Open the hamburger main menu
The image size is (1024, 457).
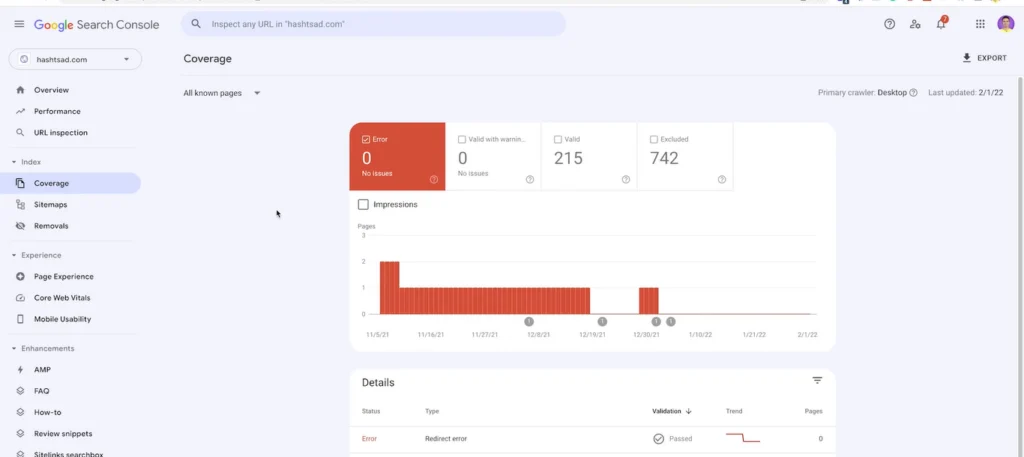click(x=19, y=24)
